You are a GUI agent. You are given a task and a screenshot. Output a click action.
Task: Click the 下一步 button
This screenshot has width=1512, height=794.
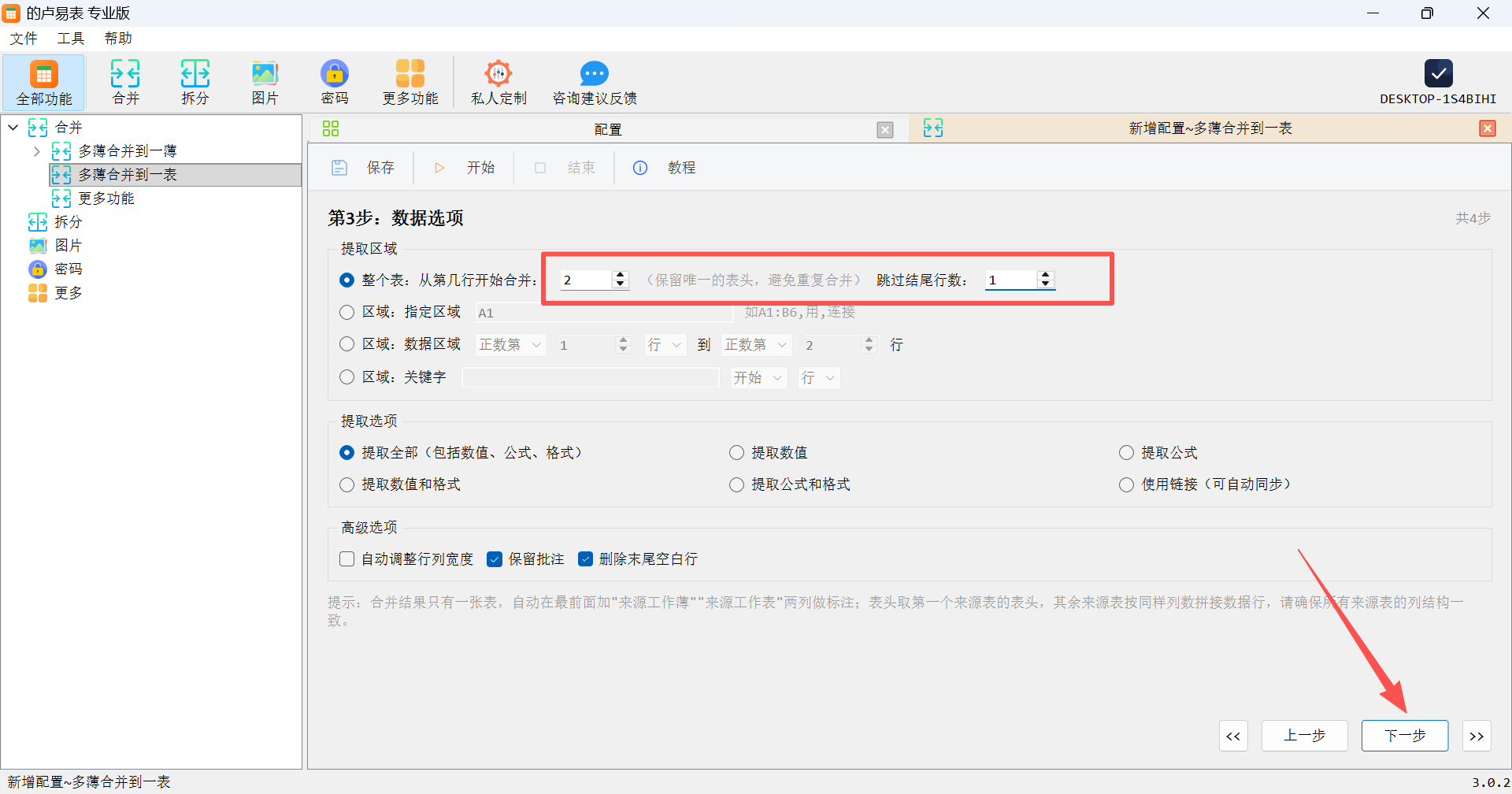1405,736
